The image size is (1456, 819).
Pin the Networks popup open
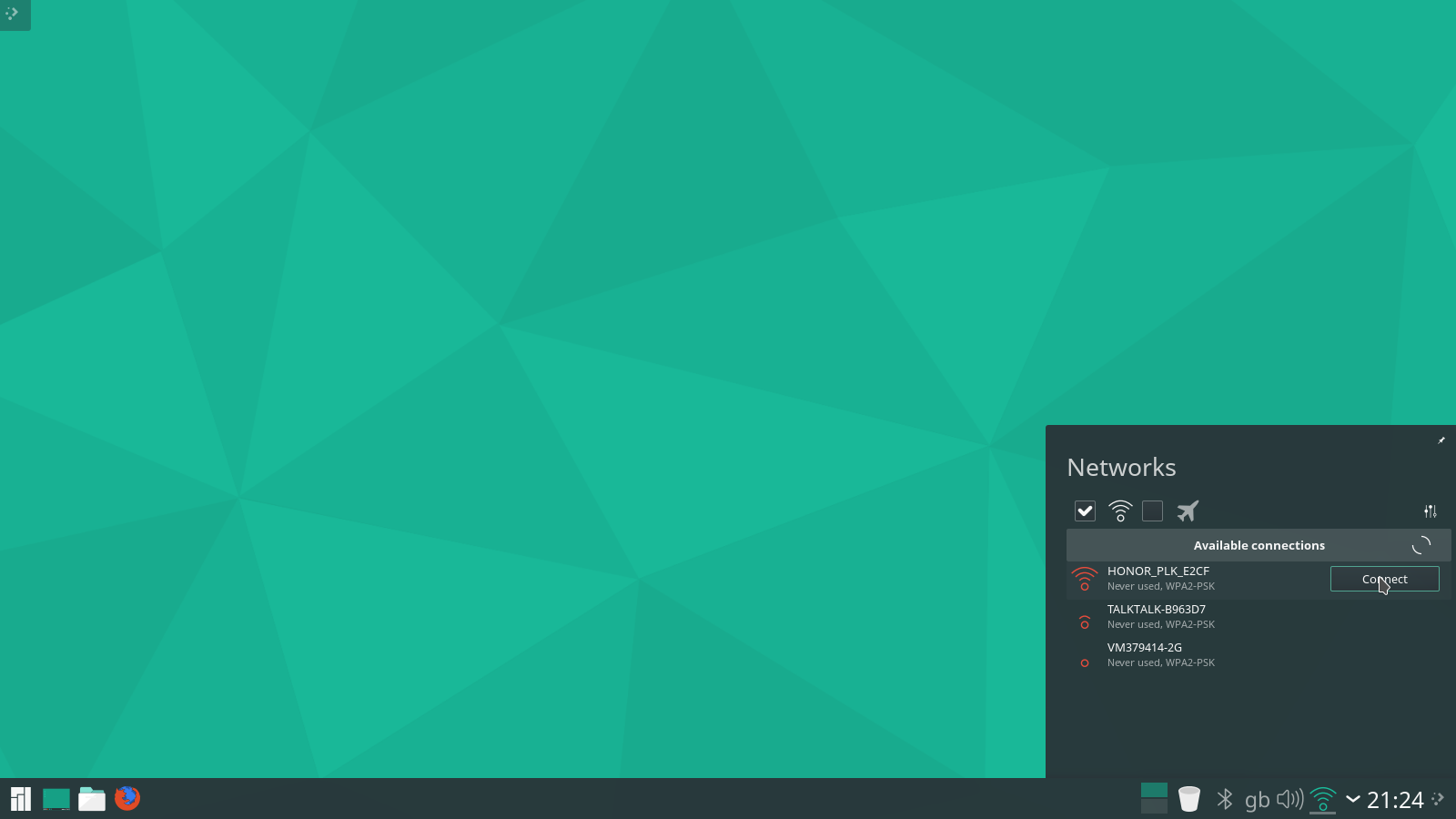[1441, 440]
